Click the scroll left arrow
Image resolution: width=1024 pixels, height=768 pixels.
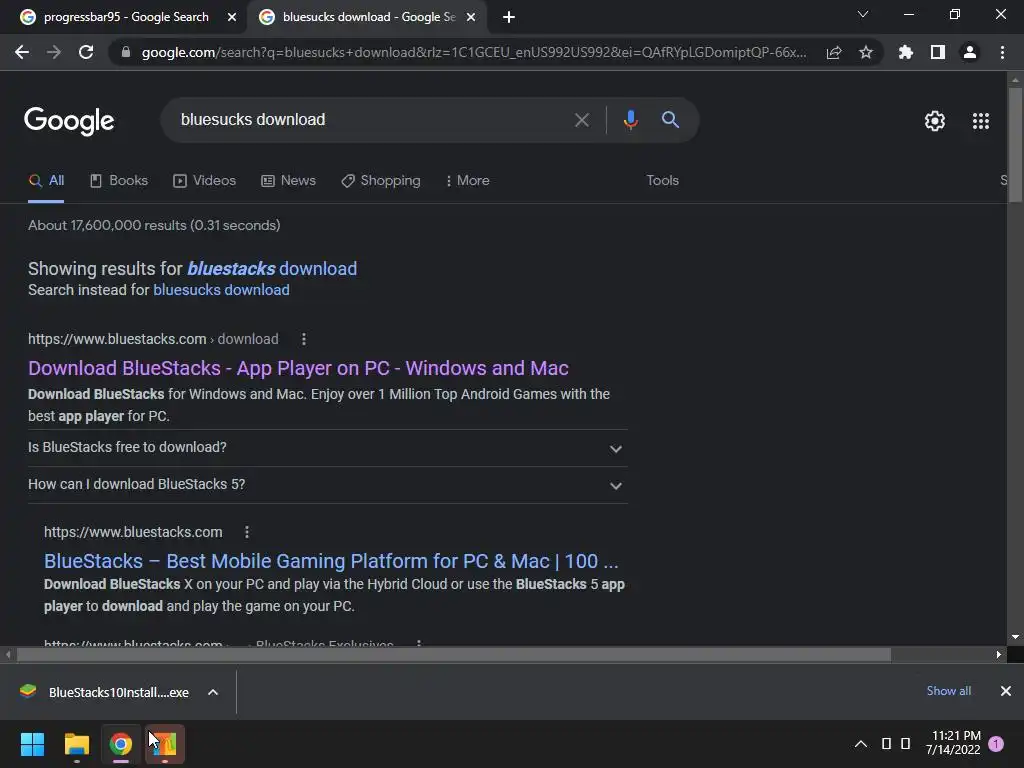(8, 654)
